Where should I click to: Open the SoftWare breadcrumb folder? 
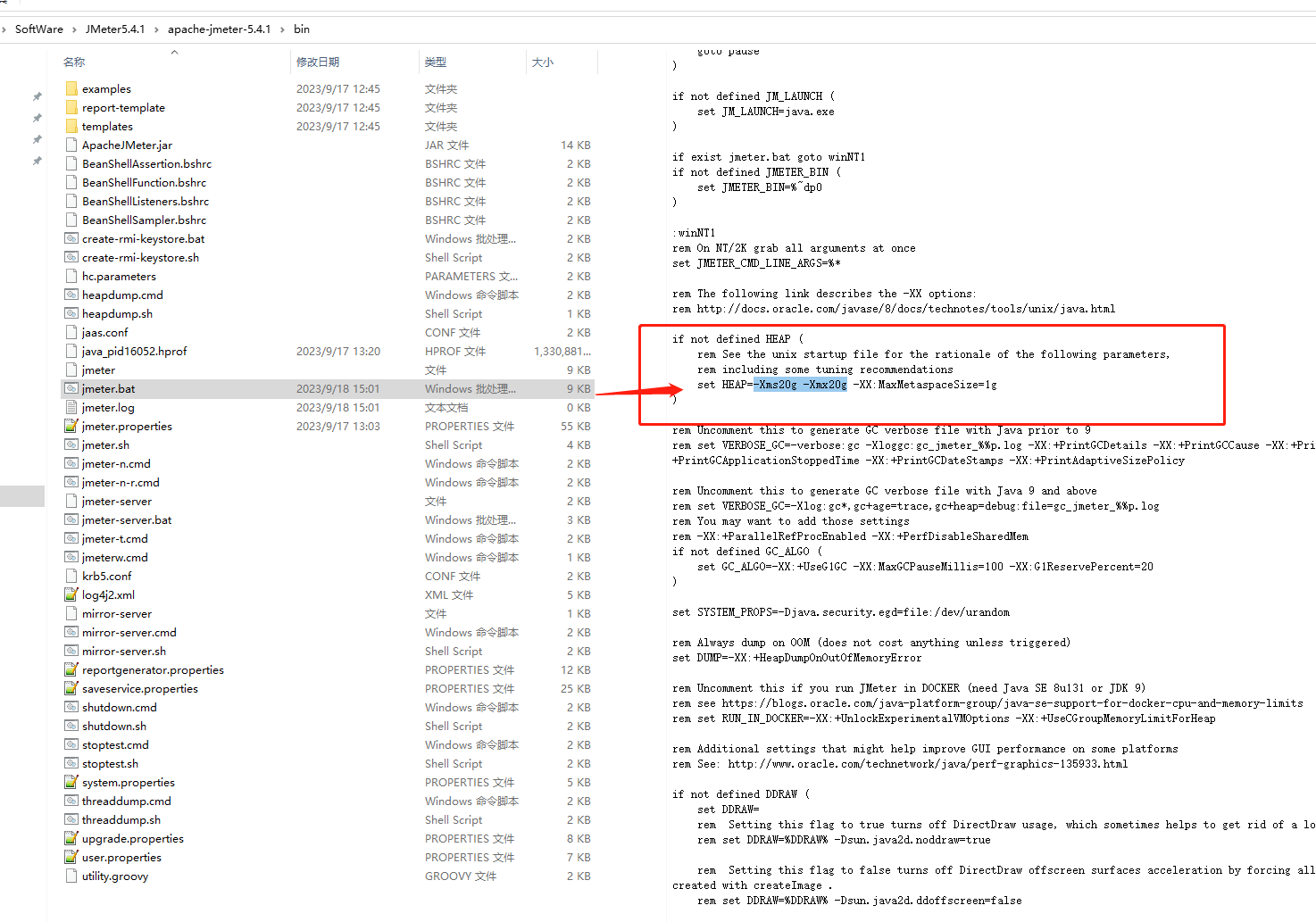pos(39,29)
